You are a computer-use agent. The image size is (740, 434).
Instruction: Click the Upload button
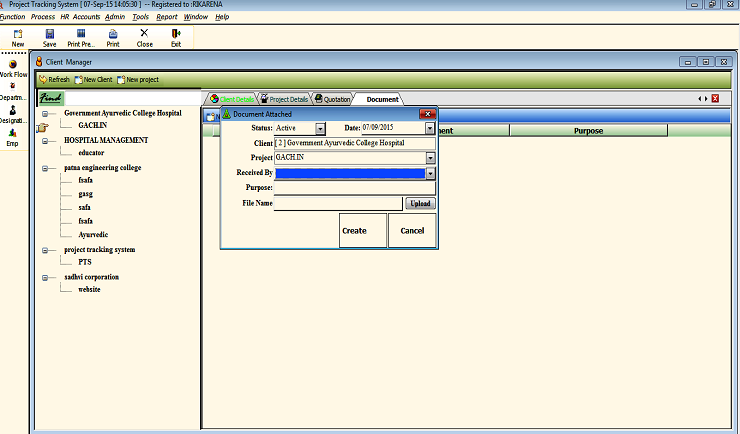pyautogui.click(x=420, y=203)
